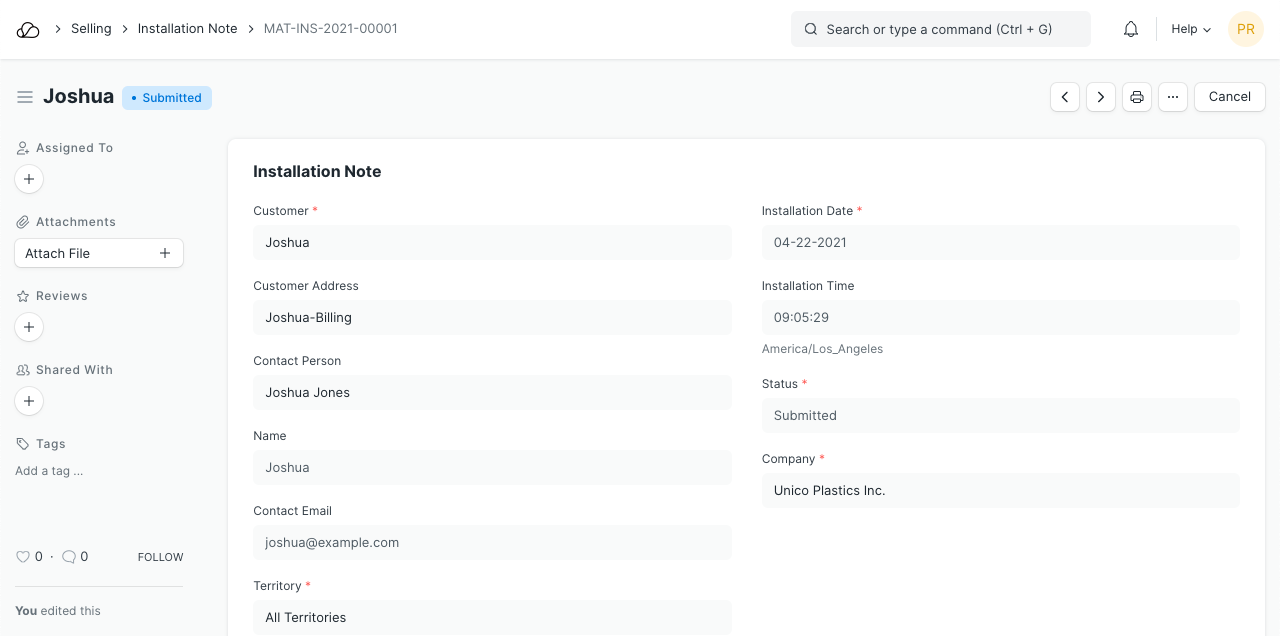This screenshot has width=1280, height=636.
Task: Open the Installation Note breadcrumb link
Action: tap(187, 29)
